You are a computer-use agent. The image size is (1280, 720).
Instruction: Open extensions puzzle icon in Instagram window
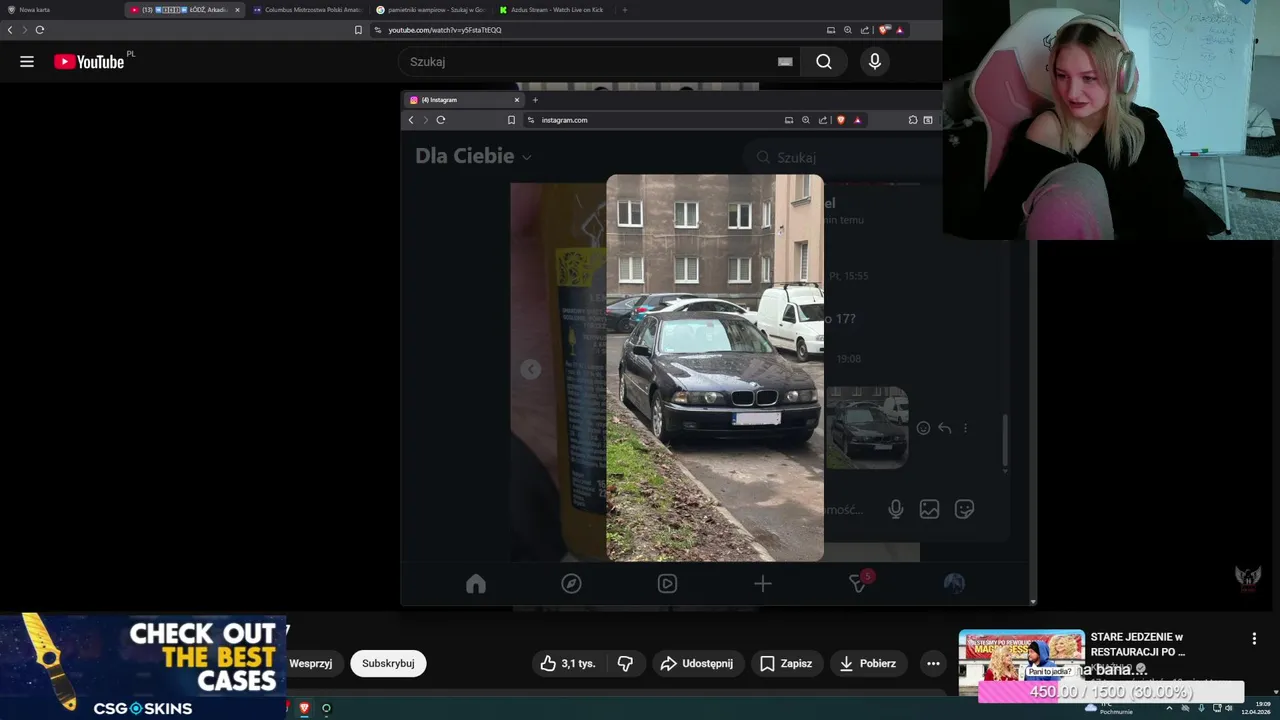[x=913, y=120]
